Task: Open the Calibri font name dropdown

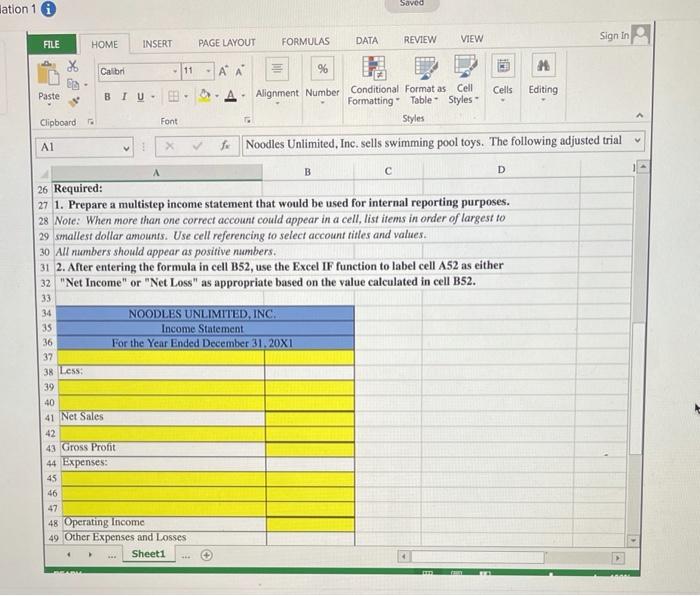Action: pyautogui.click(x=175, y=71)
